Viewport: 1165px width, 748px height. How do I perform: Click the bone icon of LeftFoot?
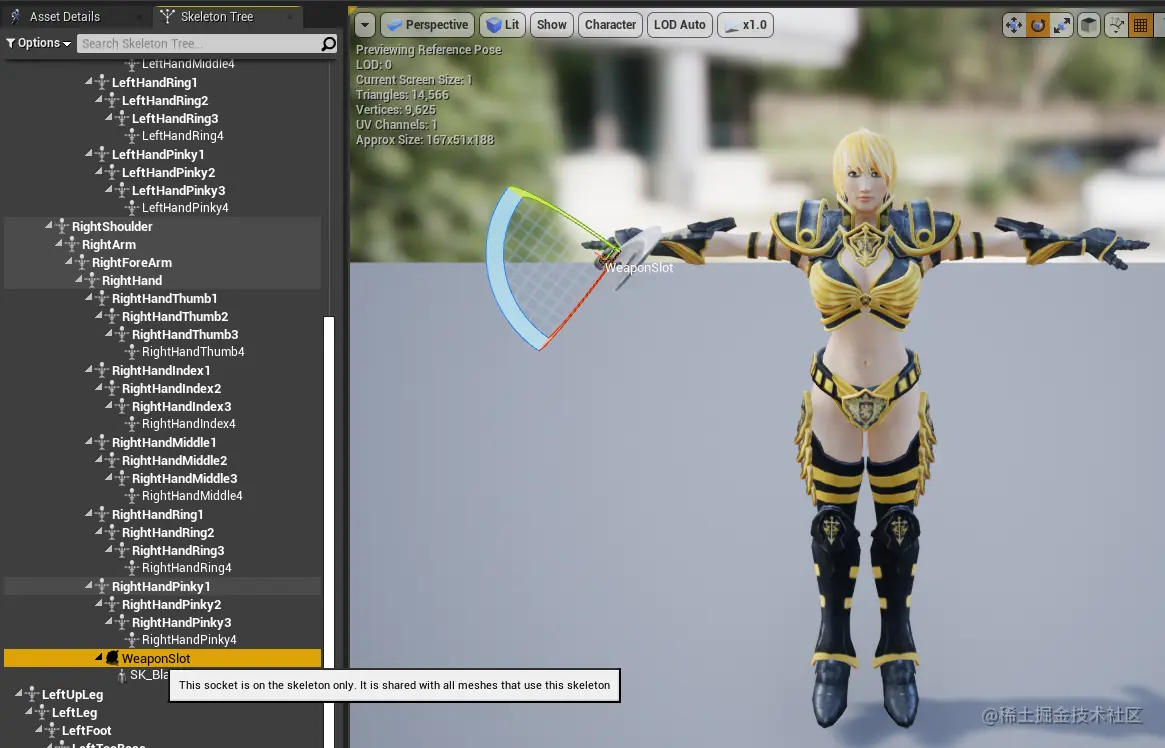pyautogui.click(x=52, y=731)
